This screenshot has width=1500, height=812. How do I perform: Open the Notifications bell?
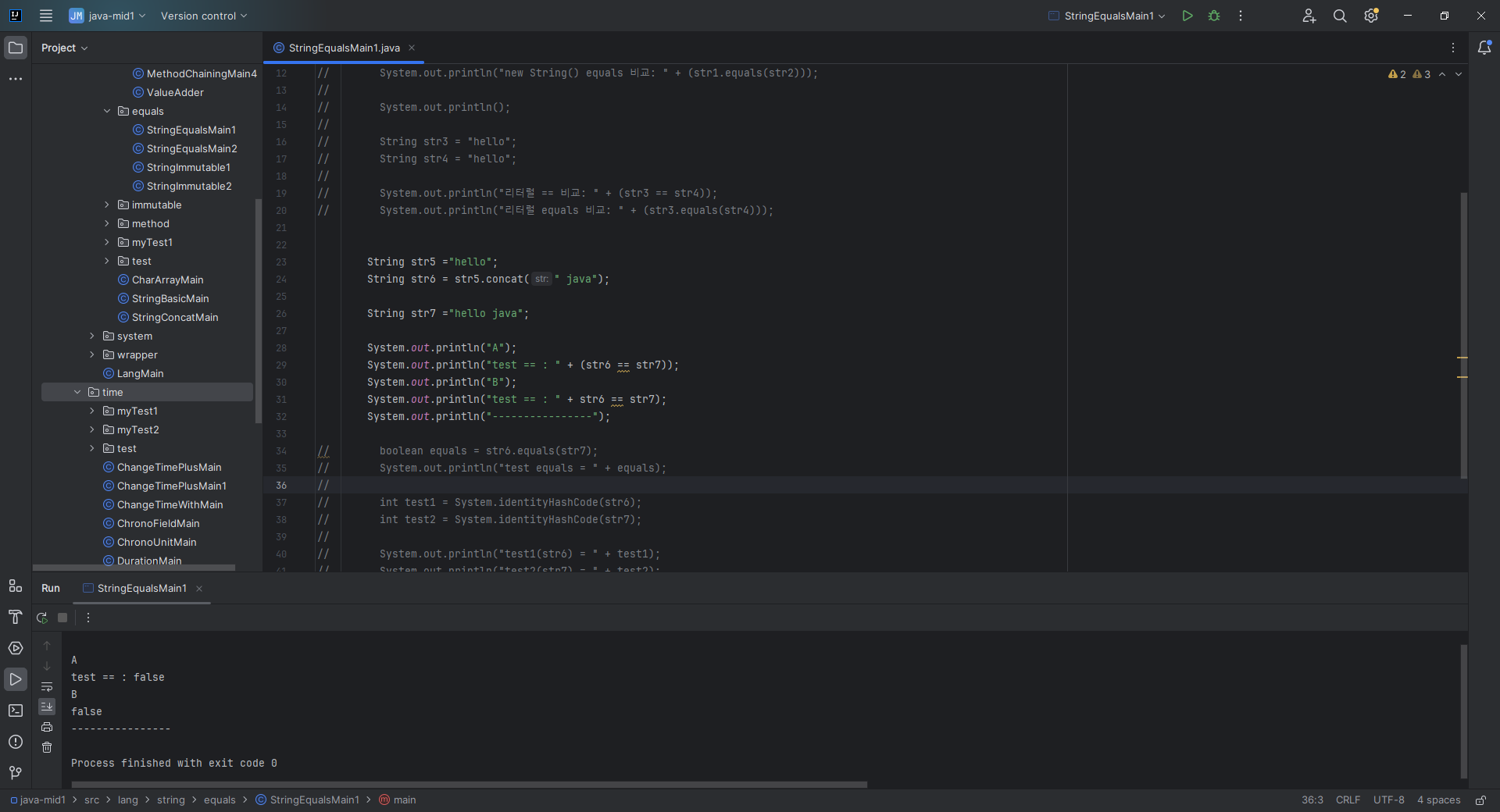1484,48
